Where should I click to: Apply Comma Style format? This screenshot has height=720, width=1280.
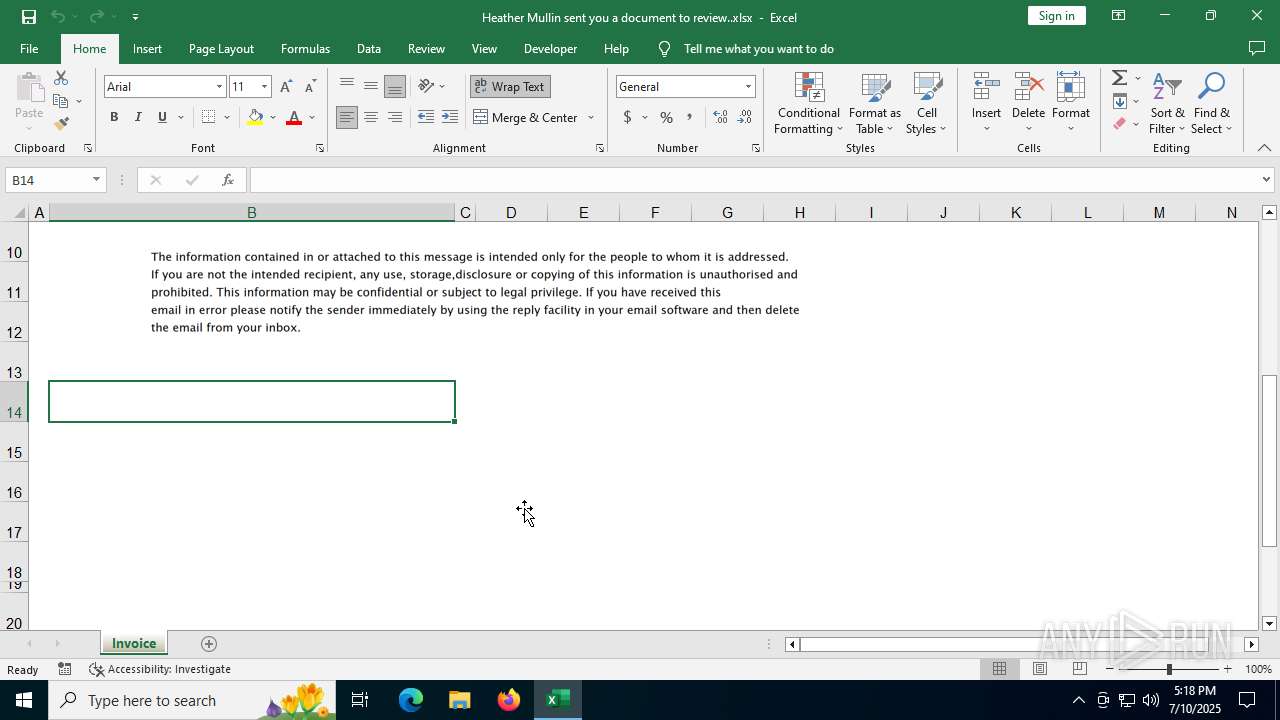pos(689,118)
